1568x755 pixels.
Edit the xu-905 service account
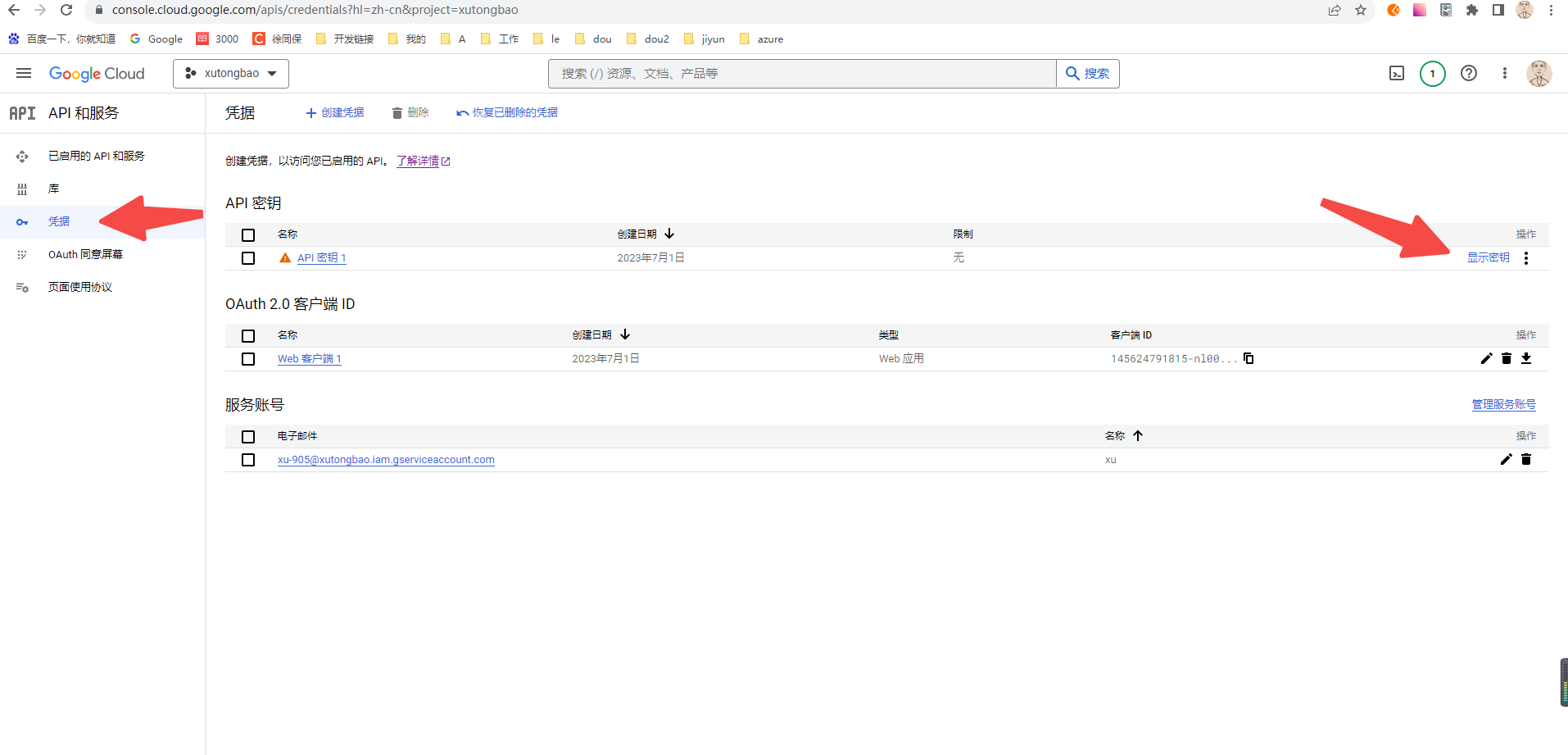pos(1505,459)
